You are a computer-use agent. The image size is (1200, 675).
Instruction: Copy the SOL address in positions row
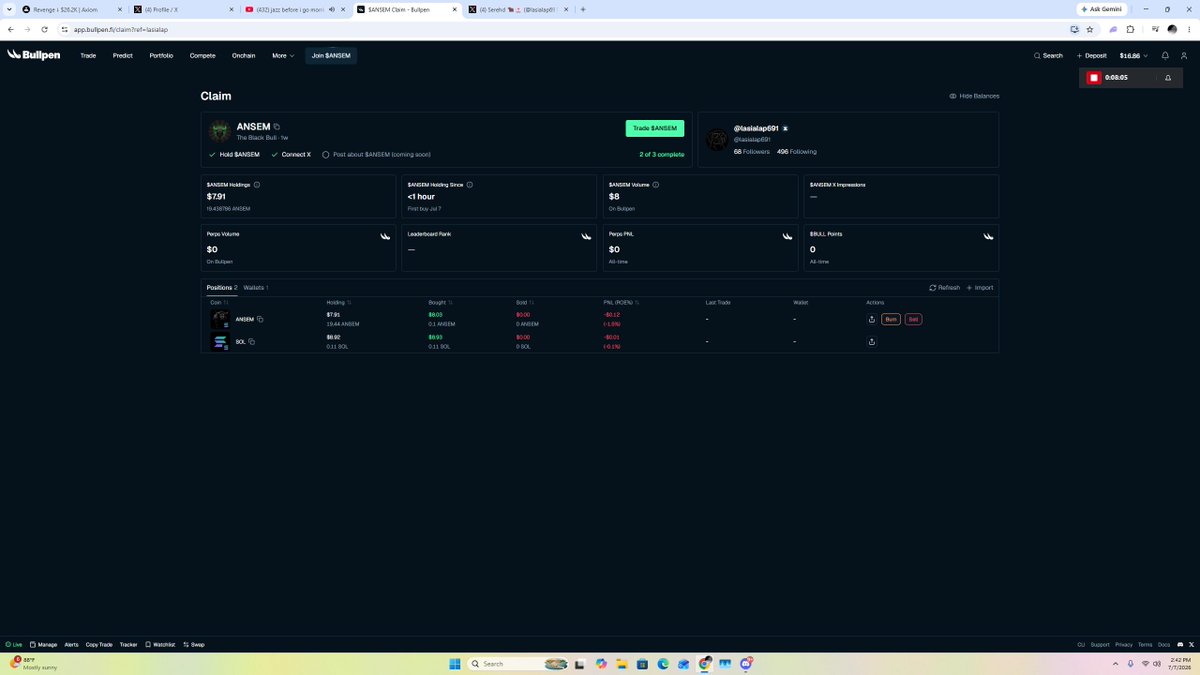pos(251,342)
